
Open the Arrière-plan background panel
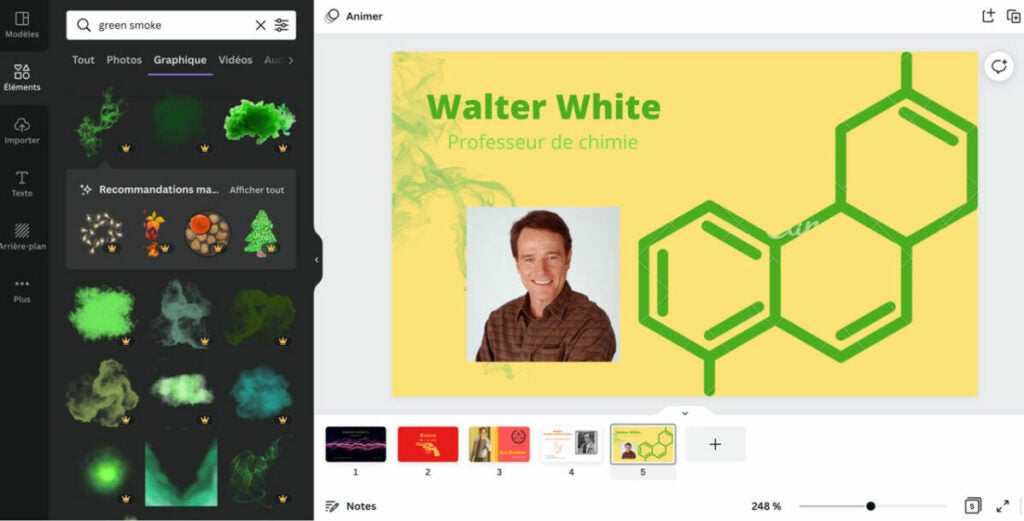click(22, 236)
